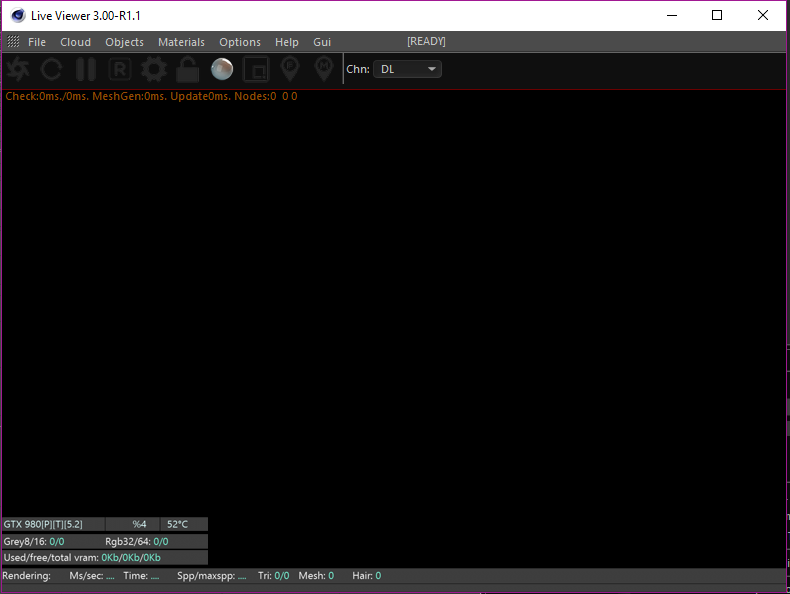Open the Help menu
The image size is (790, 594).
287,42
